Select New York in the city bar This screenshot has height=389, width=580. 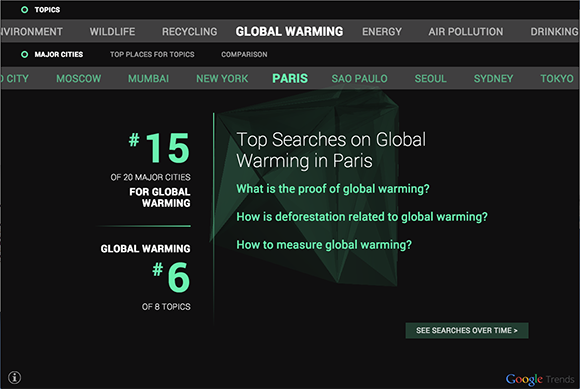pos(222,78)
